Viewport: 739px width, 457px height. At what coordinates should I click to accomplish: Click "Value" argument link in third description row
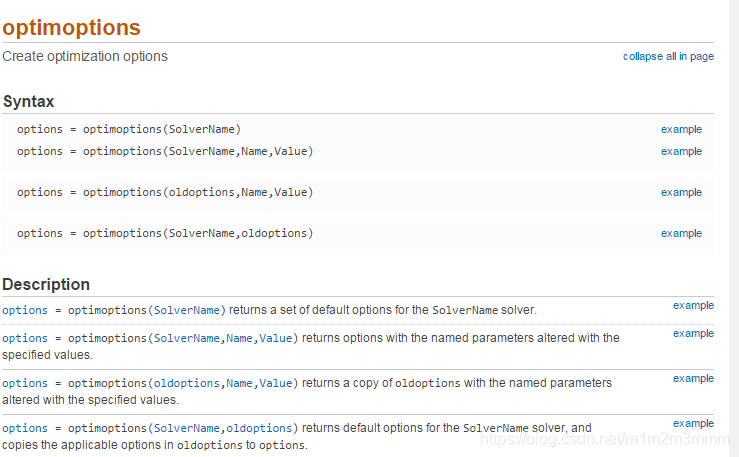click(x=276, y=383)
